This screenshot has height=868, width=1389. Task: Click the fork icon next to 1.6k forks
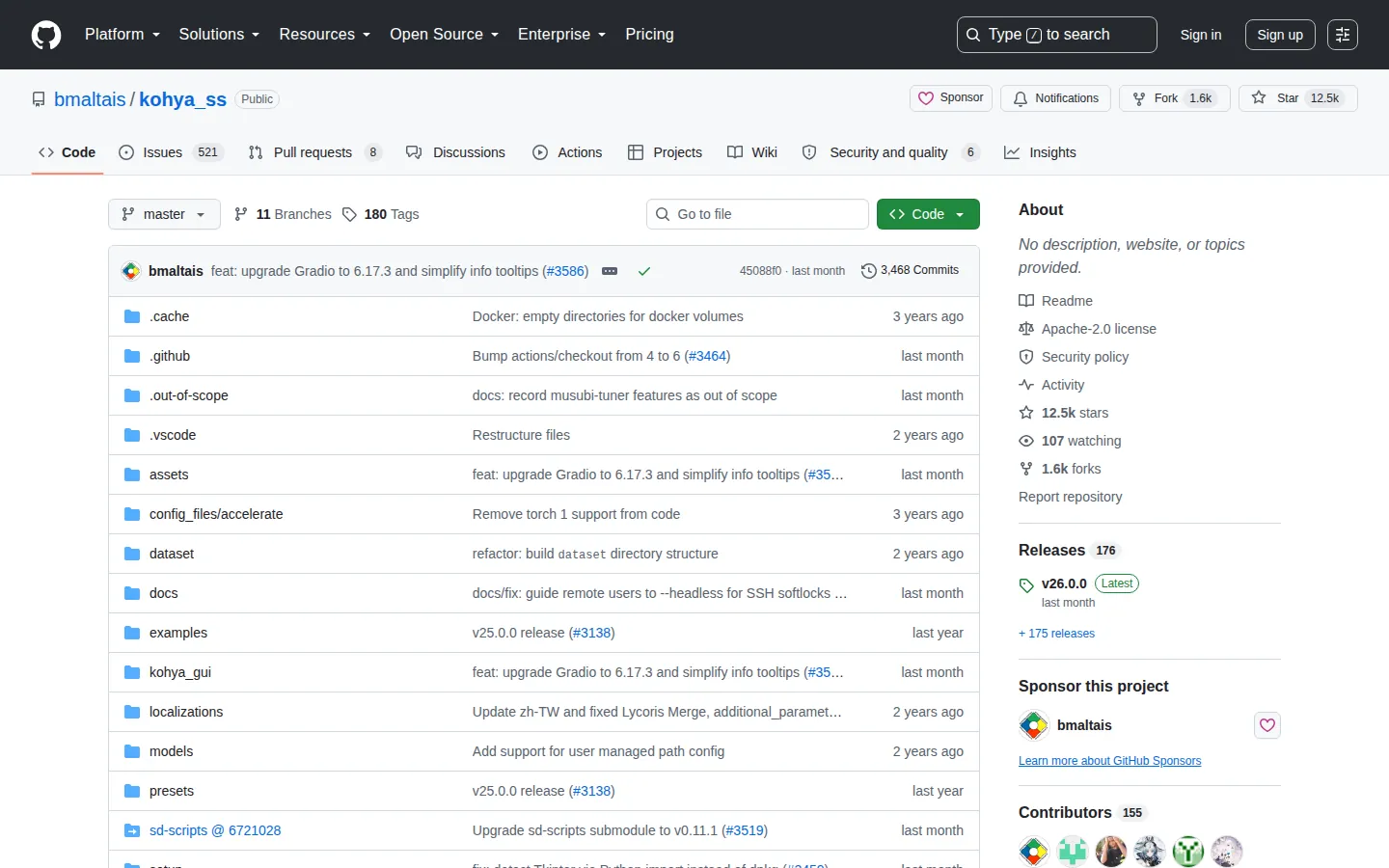pos(1026,469)
